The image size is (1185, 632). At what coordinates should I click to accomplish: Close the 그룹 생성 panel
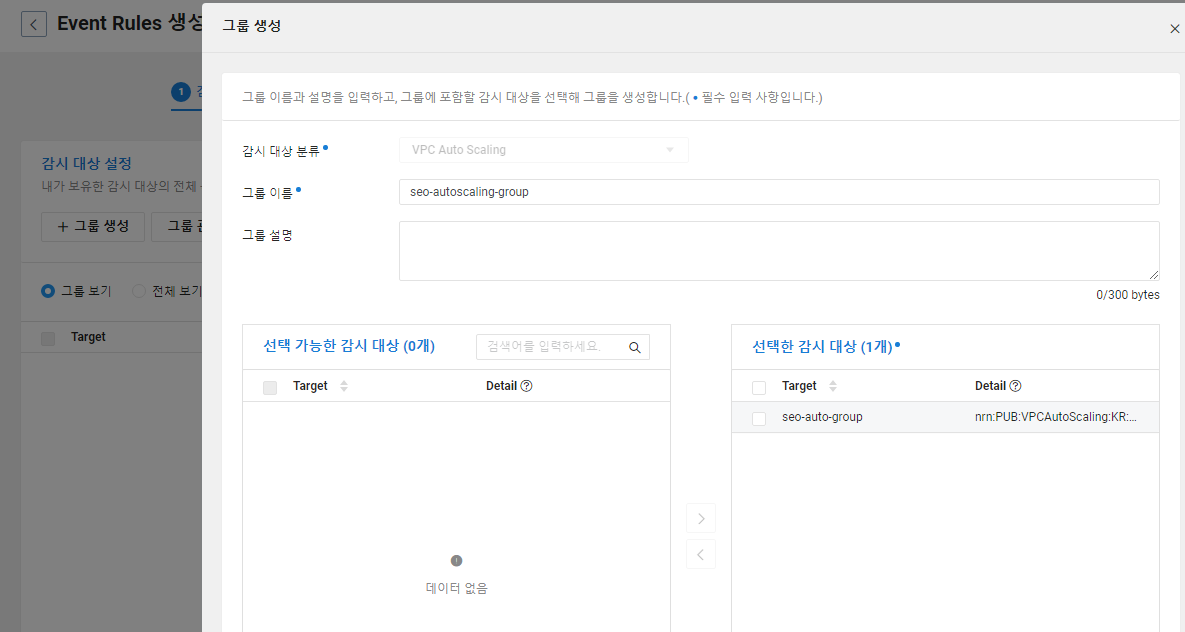pyautogui.click(x=1174, y=29)
